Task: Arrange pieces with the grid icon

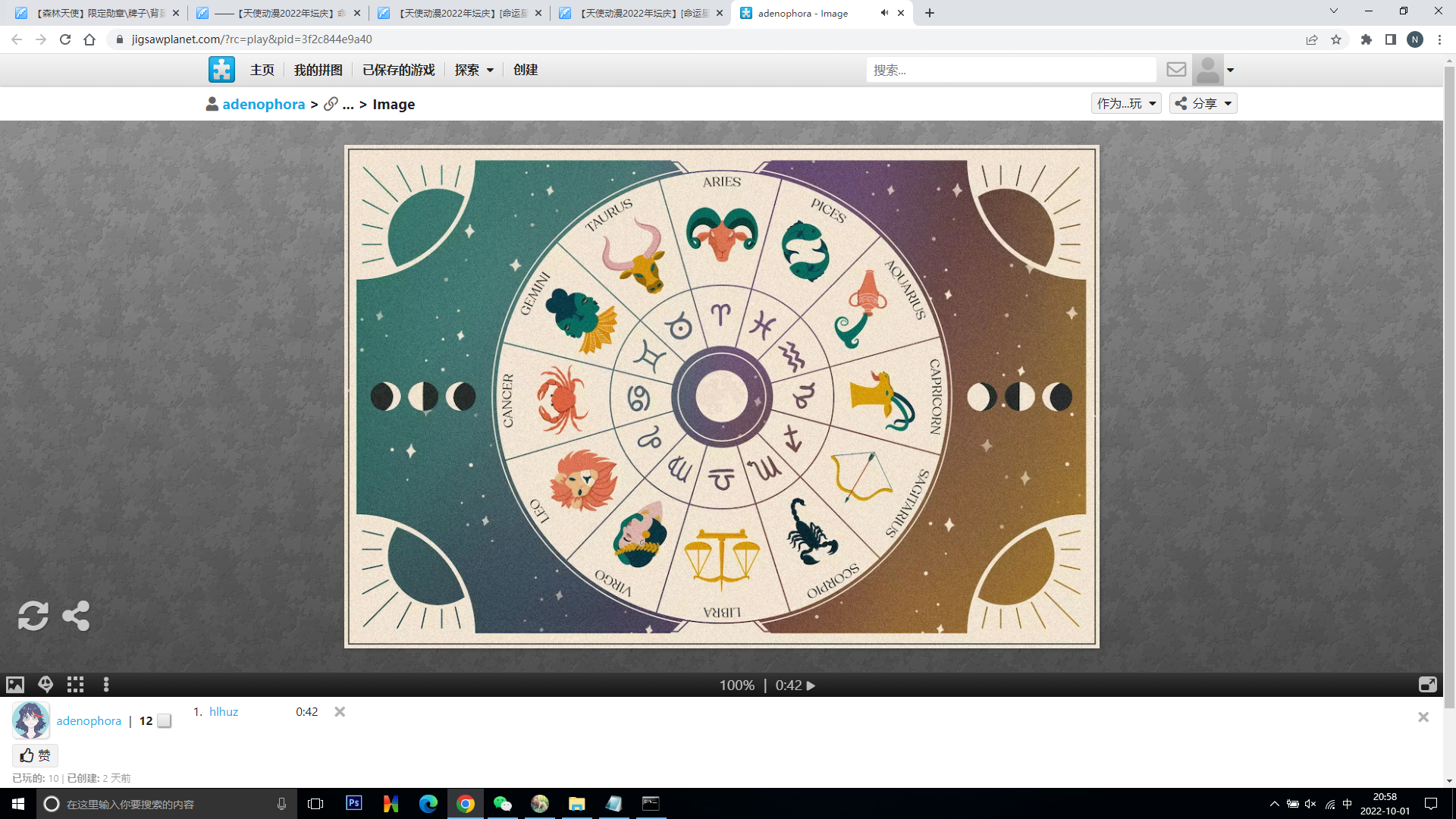Action: tap(75, 685)
